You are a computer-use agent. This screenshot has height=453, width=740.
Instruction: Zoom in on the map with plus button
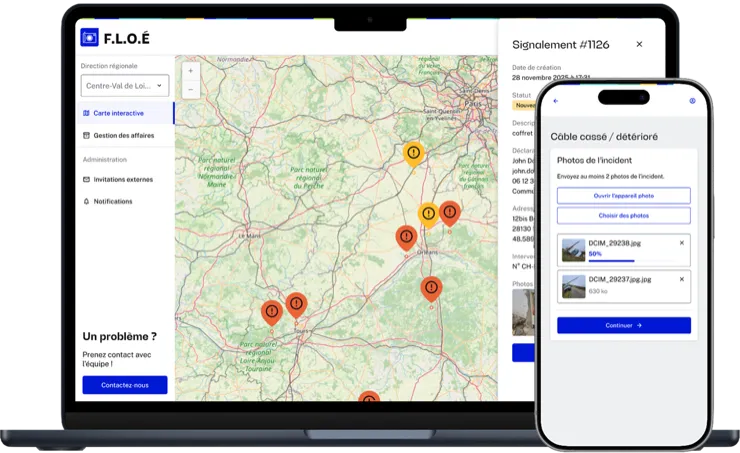[191, 71]
